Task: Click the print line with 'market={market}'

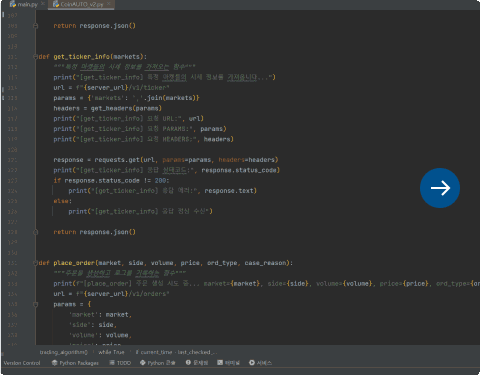Action: pyautogui.click(x=266, y=284)
